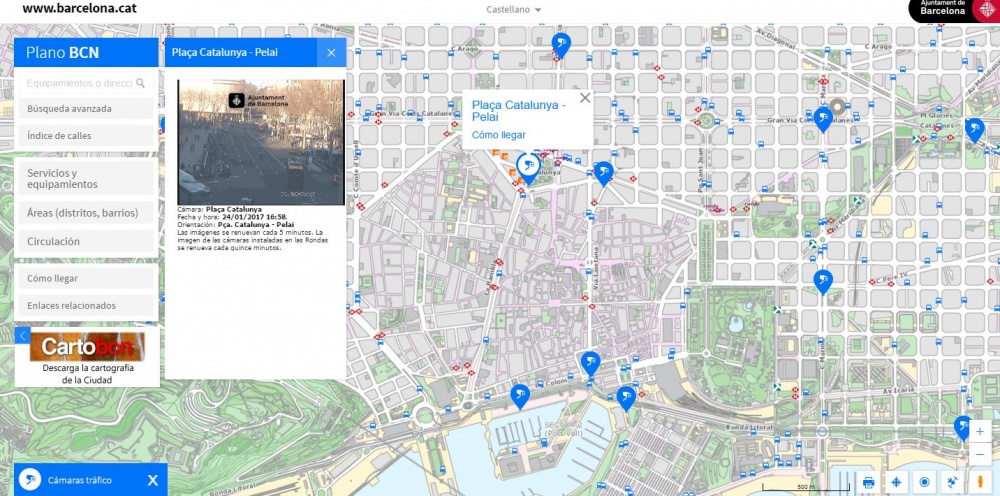Click the selected Plaça Catalunya camera marker
Screen dimensions: 1000x496
point(528,165)
